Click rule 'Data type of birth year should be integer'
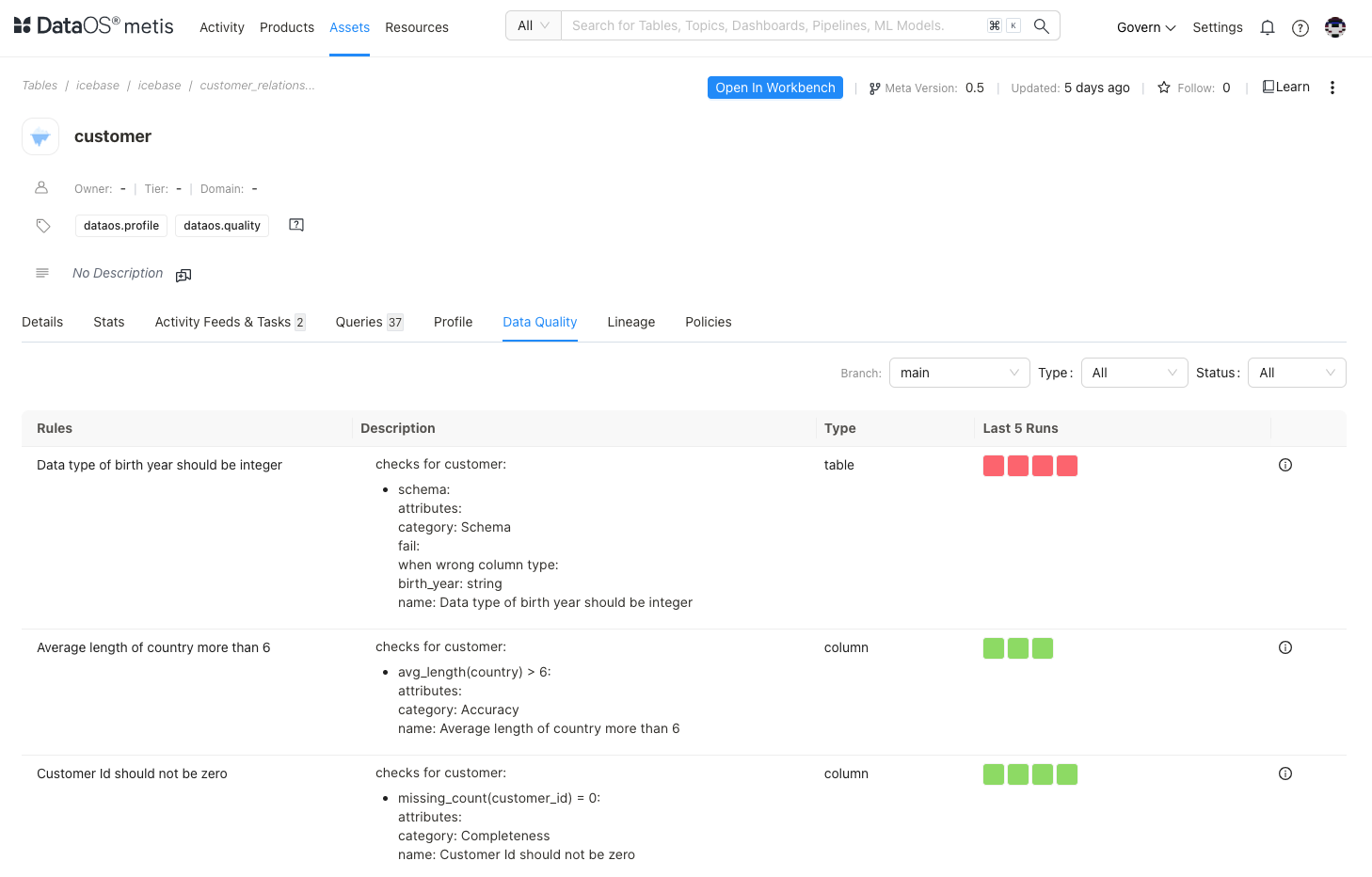 [159, 465]
